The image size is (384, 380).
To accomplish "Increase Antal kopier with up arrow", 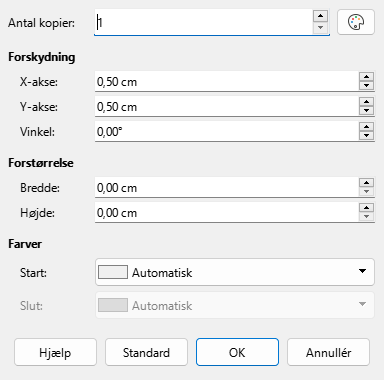I will tap(320, 16).
